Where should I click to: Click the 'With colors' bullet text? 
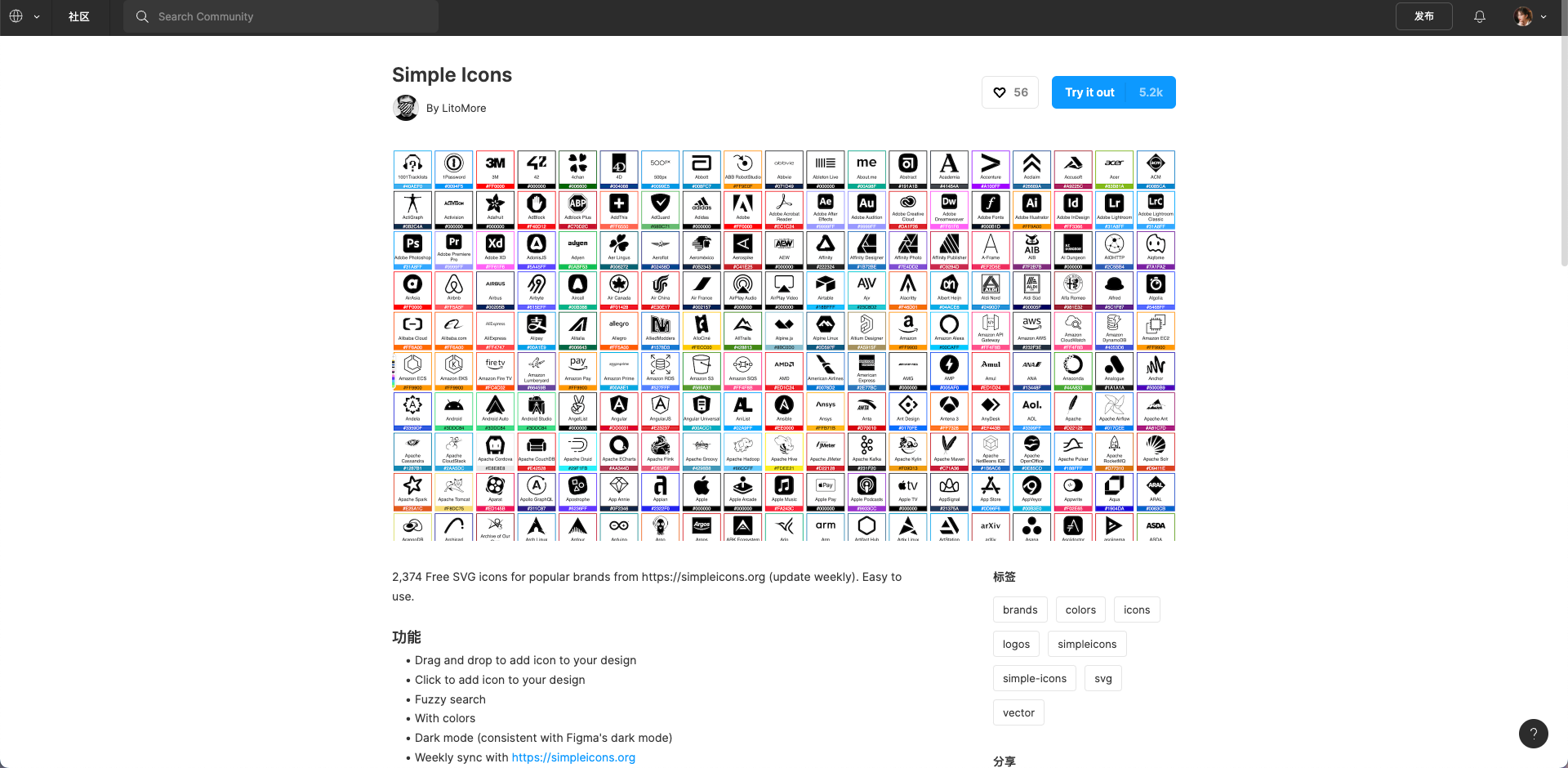(x=445, y=718)
